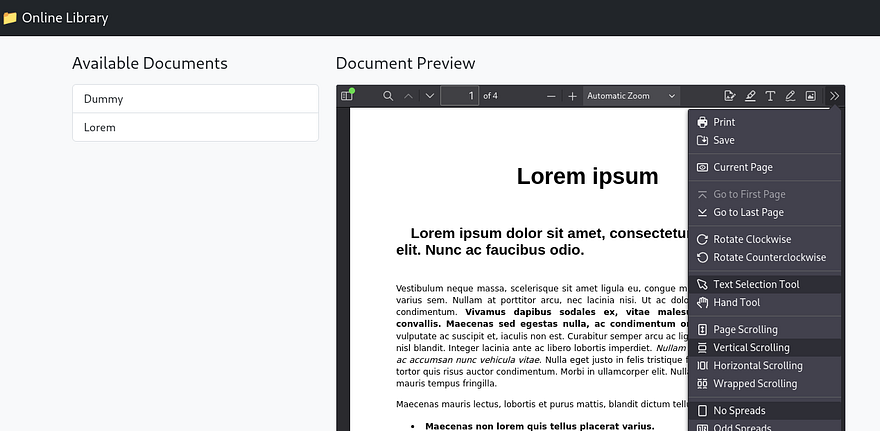The image size is (880, 431).
Task: Open the Lorem document
Action: pos(195,128)
